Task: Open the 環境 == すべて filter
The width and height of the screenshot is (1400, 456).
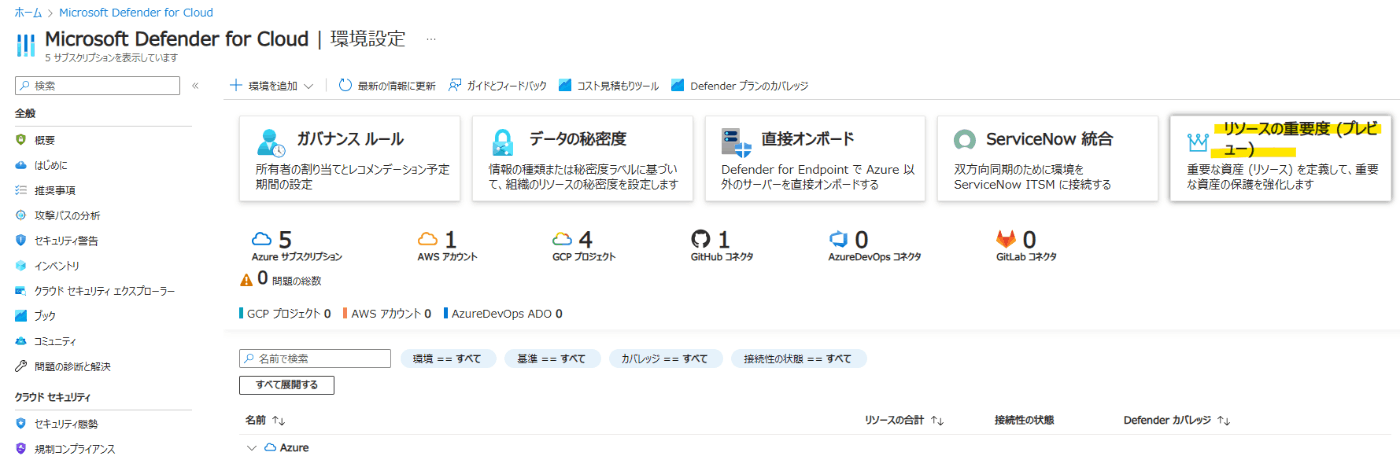Action: [448, 359]
